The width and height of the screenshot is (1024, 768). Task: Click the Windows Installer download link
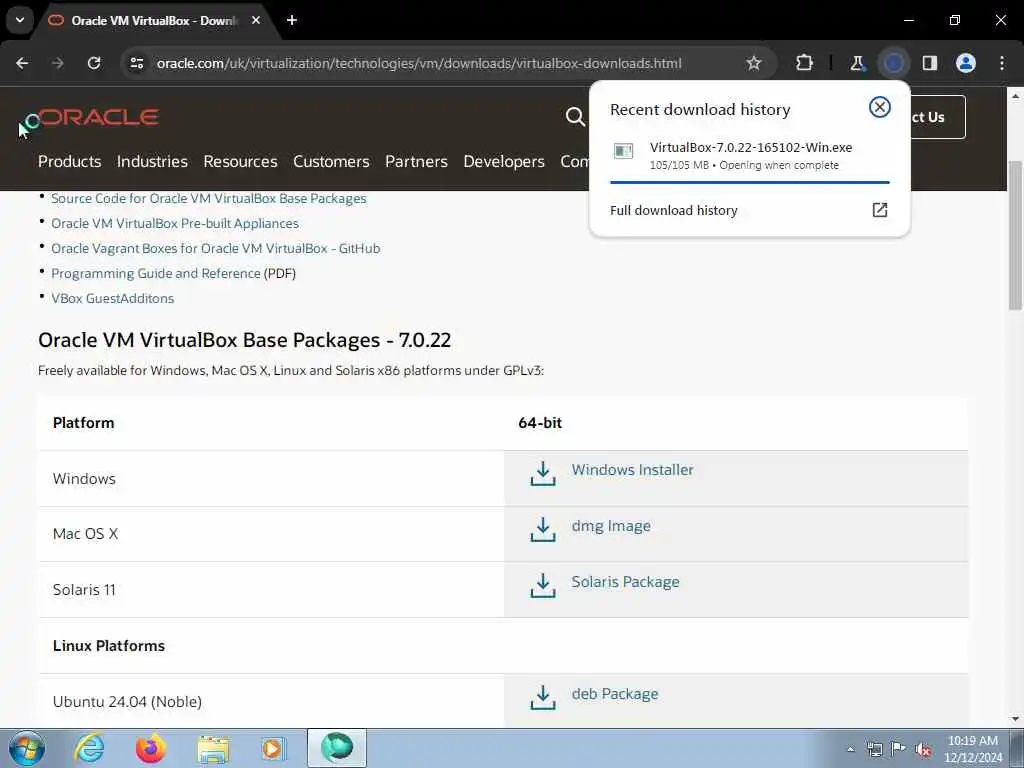point(632,470)
